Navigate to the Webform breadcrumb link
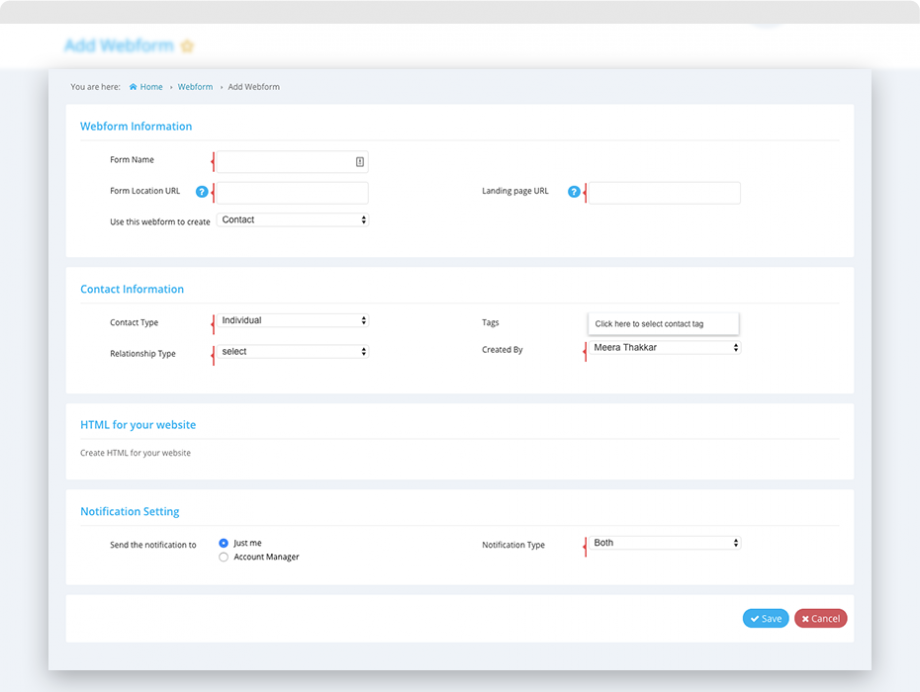The height and width of the screenshot is (692, 920). [x=195, y=87]
